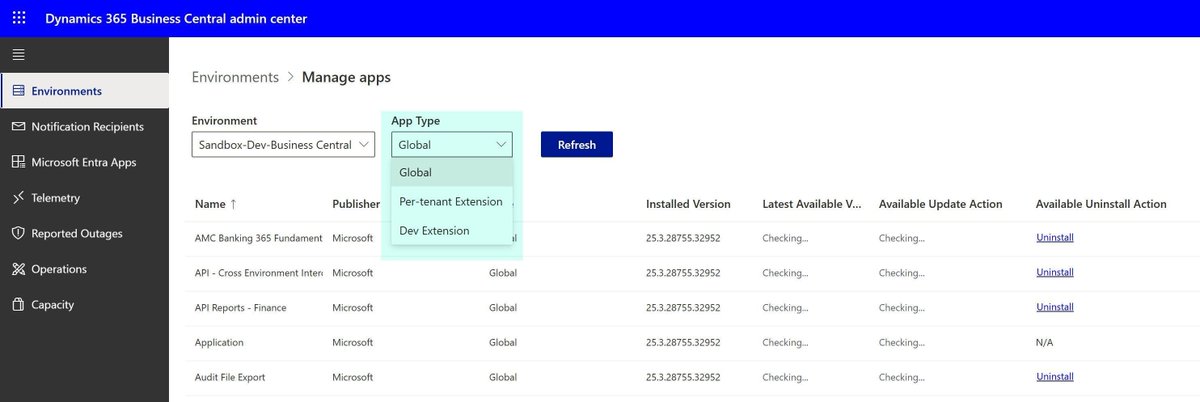Click Available Uninstall Action column header
The width and height of the screenshot is (1200, 402).
(1101, 204)
